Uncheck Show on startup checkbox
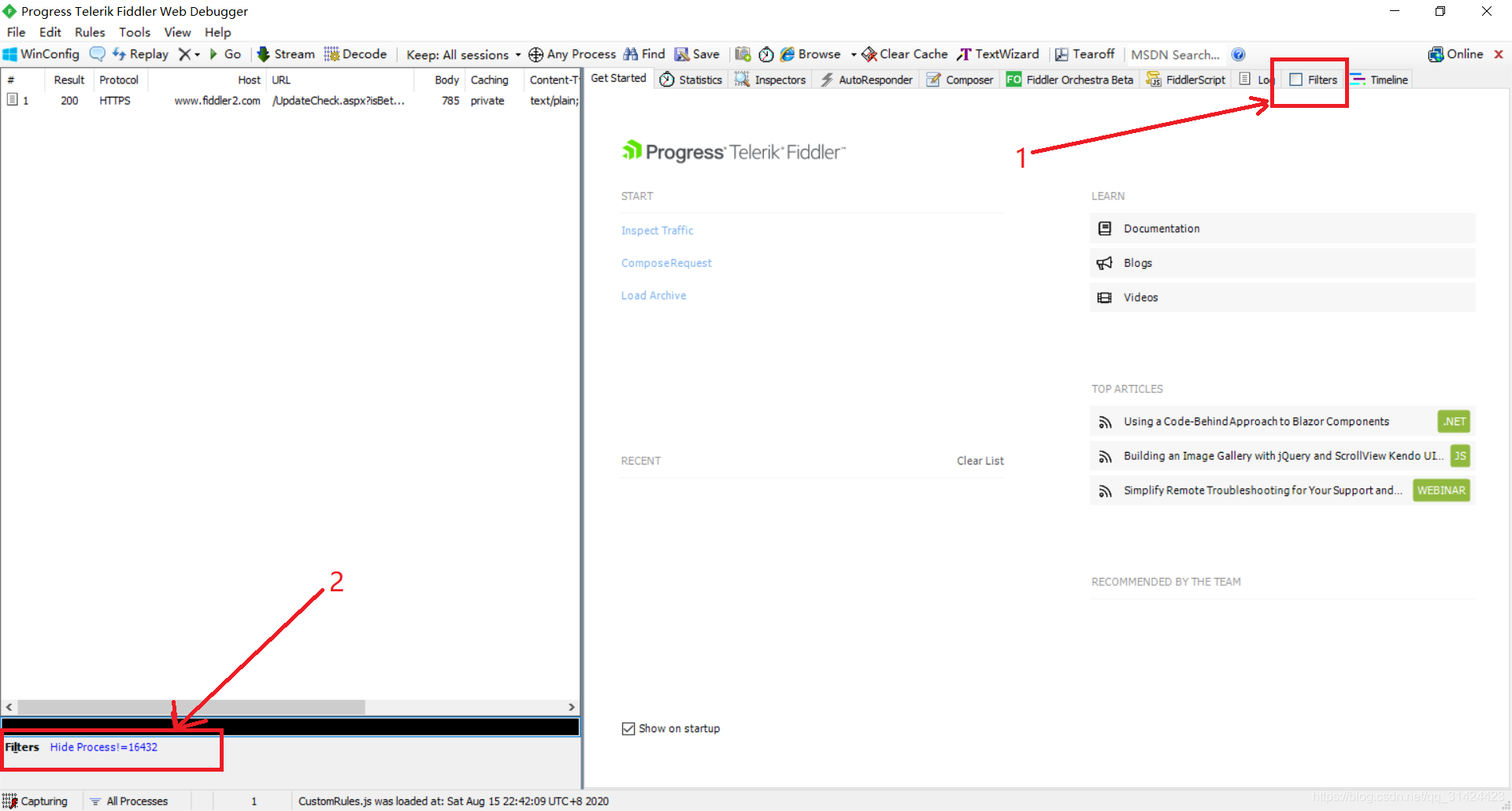Viewport: 1512px width, 811px height. click(628, 728)
